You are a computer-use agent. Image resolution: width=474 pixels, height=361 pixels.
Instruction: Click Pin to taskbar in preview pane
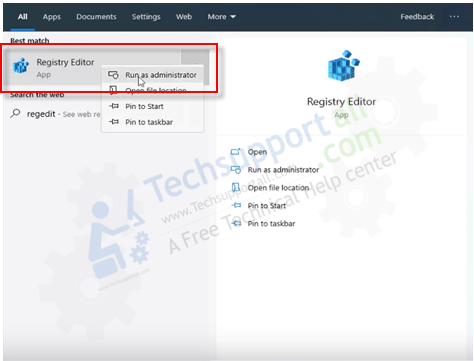point(271,224)
